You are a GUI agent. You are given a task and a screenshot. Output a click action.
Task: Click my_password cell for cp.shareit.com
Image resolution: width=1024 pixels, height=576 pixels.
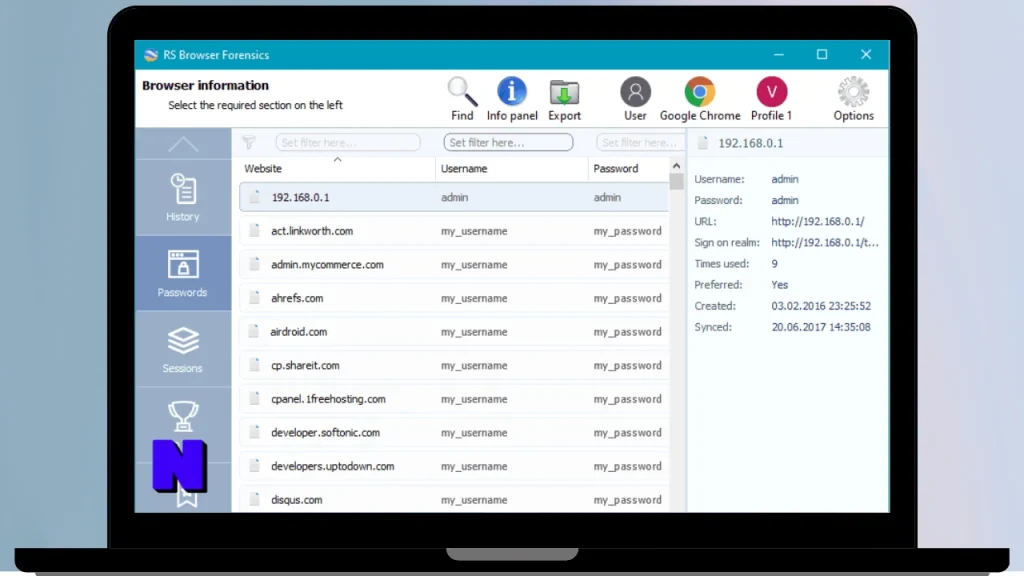628,366
